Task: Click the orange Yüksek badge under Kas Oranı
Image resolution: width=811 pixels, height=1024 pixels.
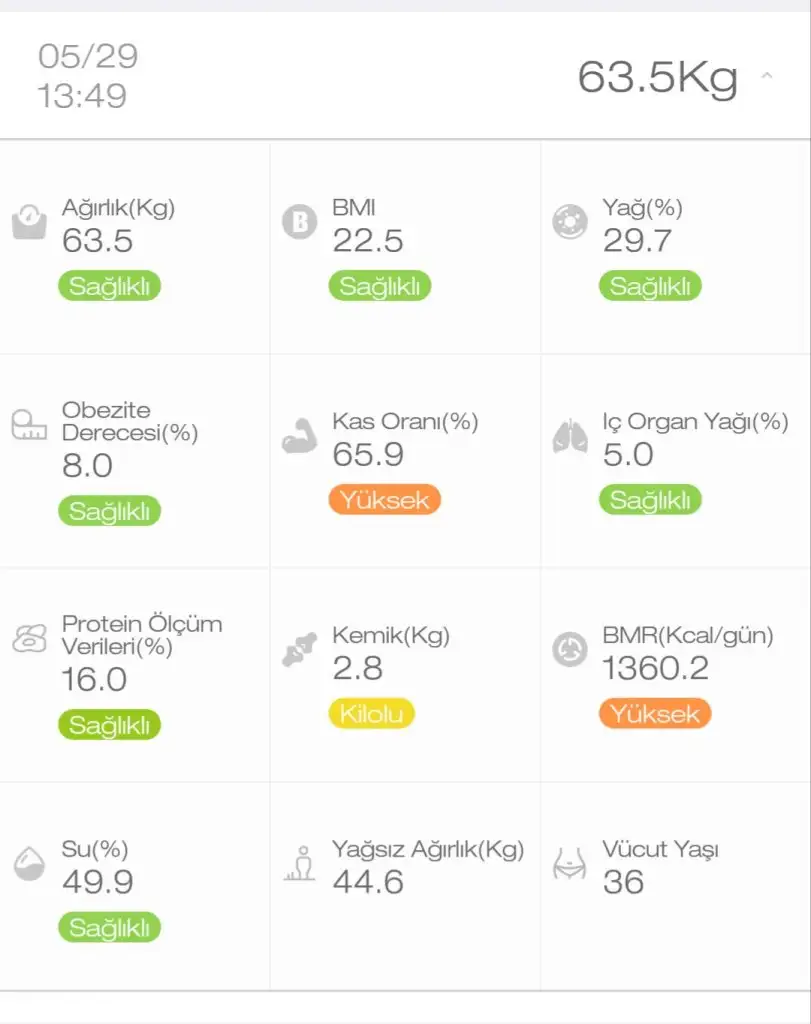Action: pos(385,500)
